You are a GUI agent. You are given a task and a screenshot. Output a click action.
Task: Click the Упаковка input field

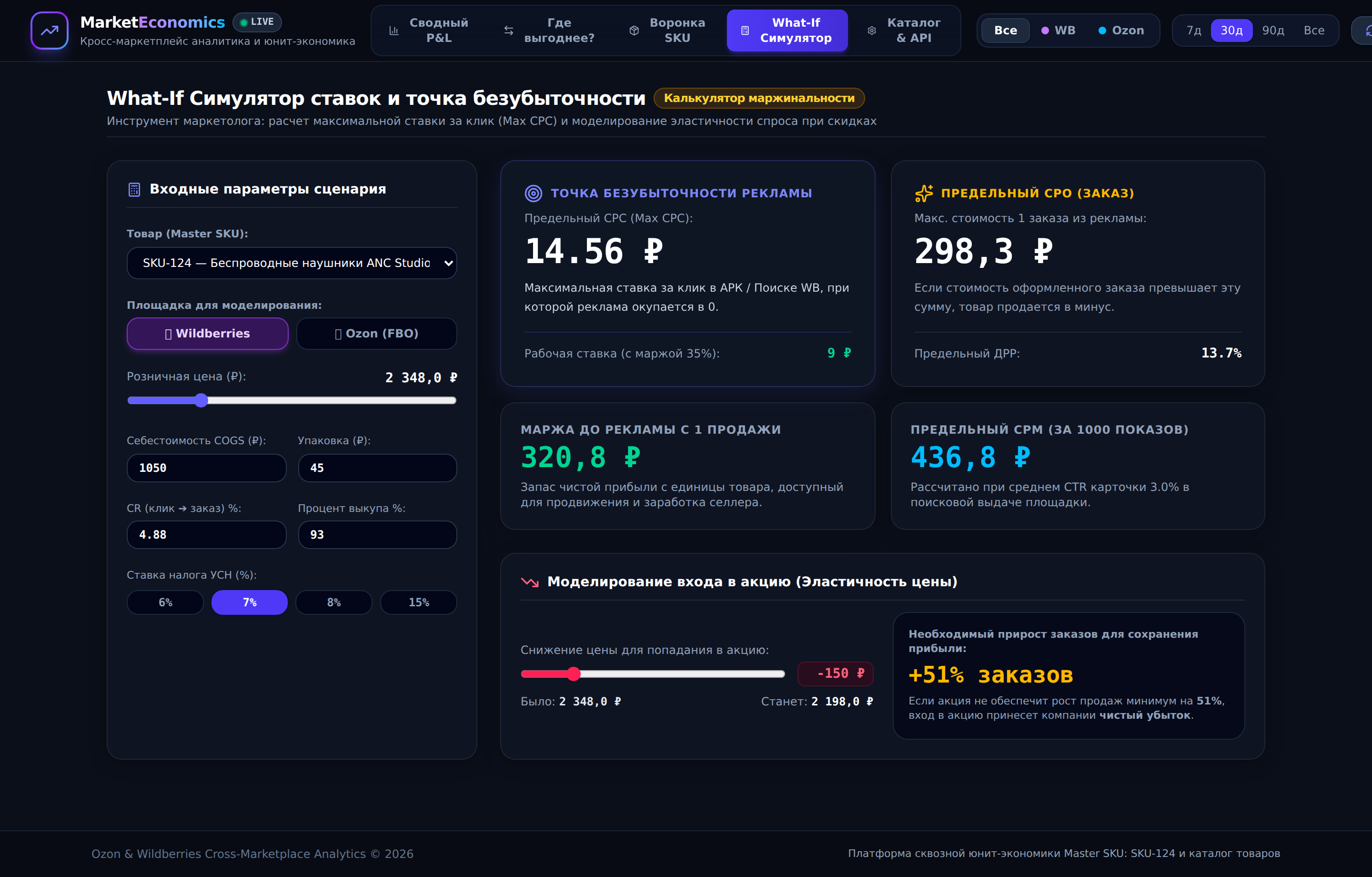377,468
